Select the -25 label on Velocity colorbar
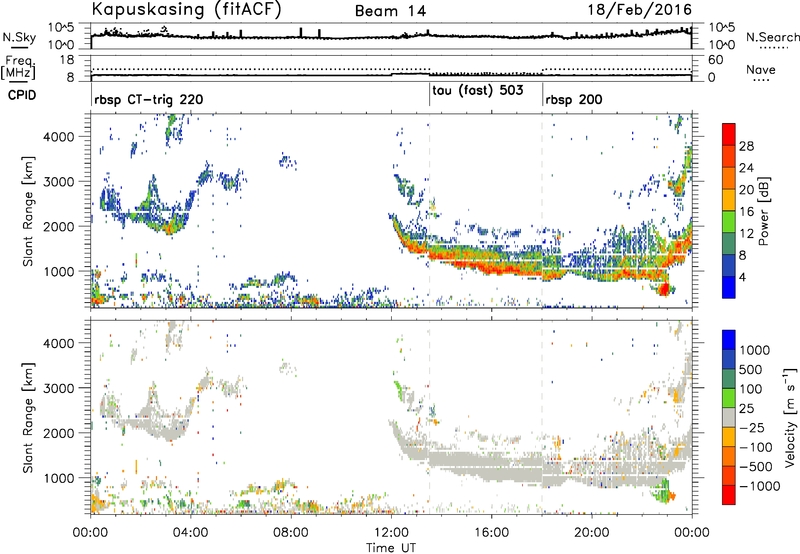Image resolution: width=800 pixels, height=554 pixels. click(x=754, y=428)
